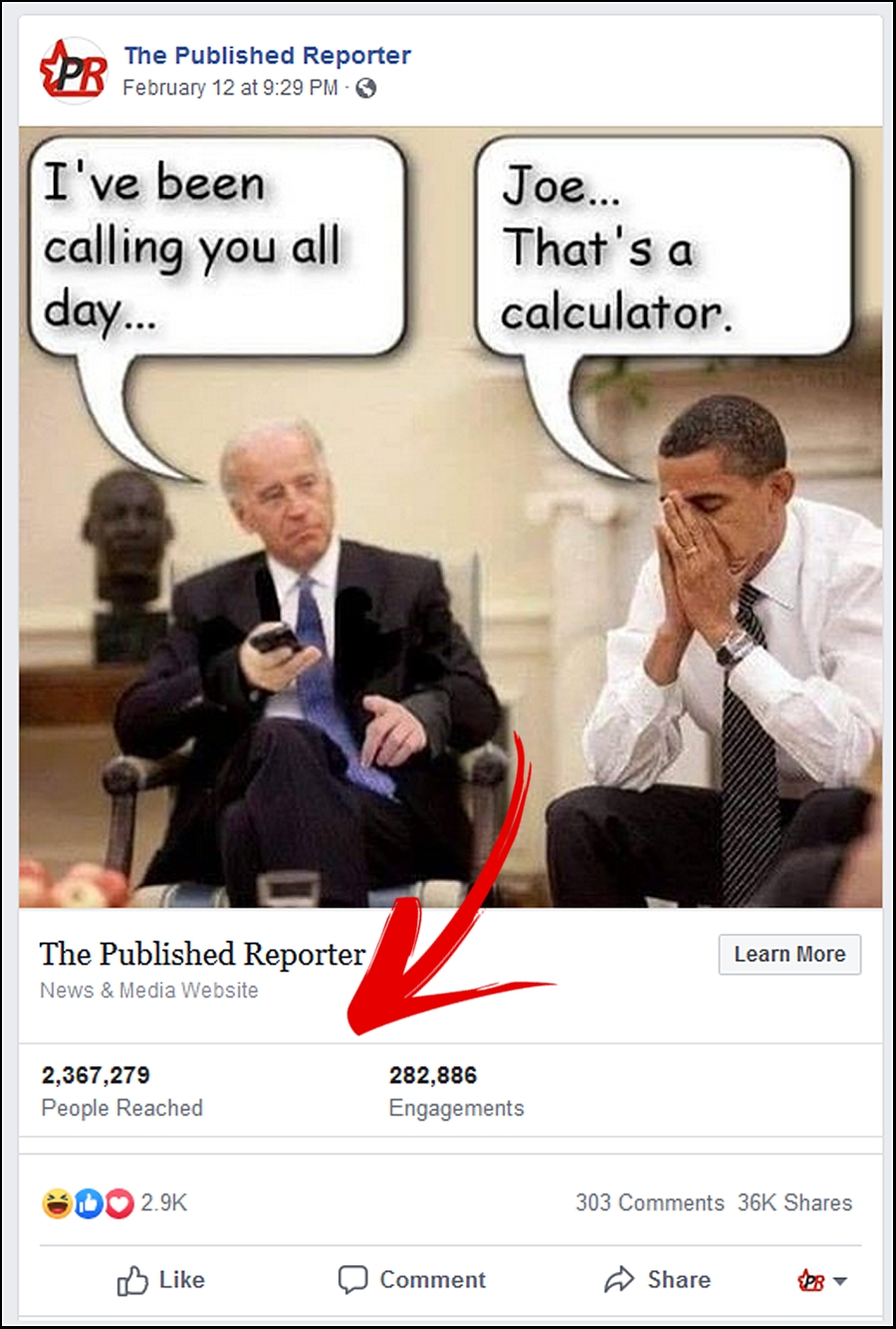Expand the post-as page selector dropdown

click(x=822, y=1281)
